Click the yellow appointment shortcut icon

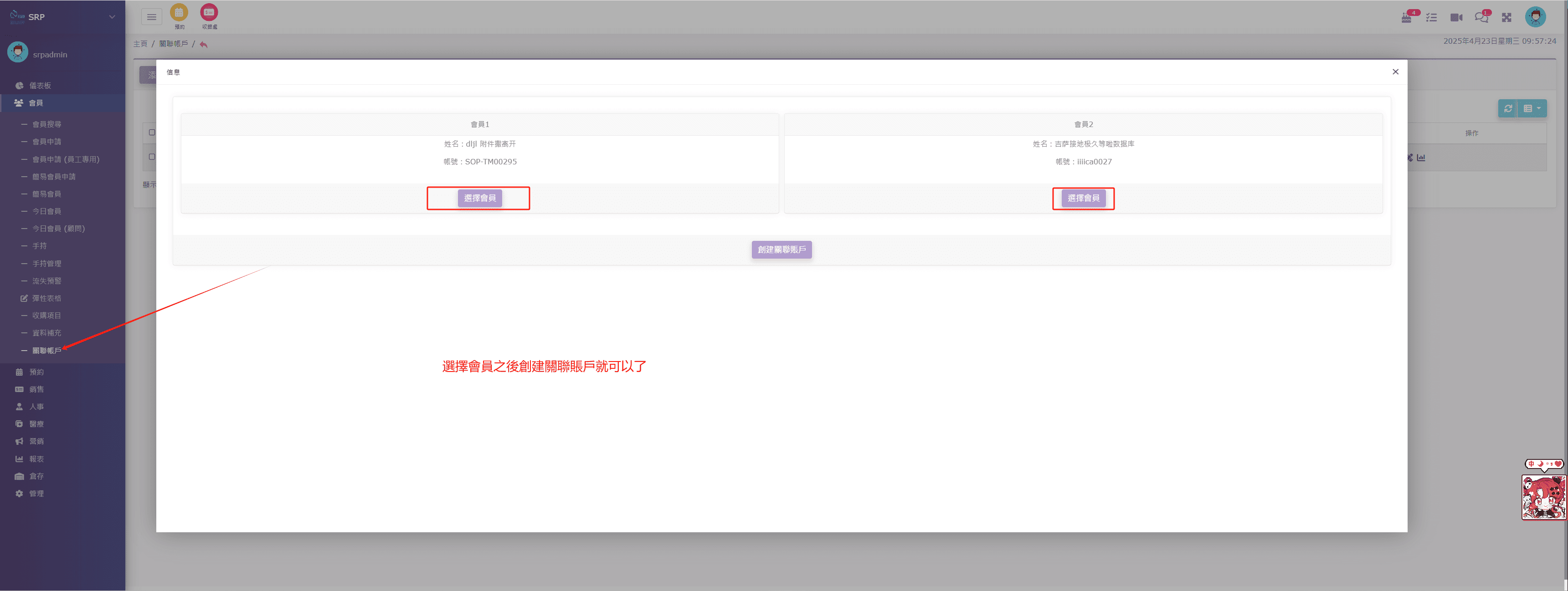179,13
